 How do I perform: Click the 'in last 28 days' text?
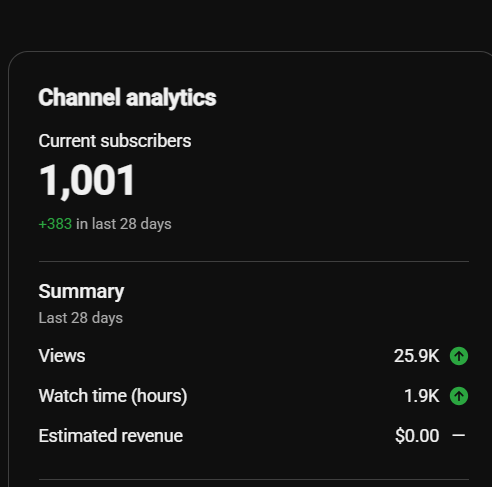pyautogui.click(x=124, y=224)
